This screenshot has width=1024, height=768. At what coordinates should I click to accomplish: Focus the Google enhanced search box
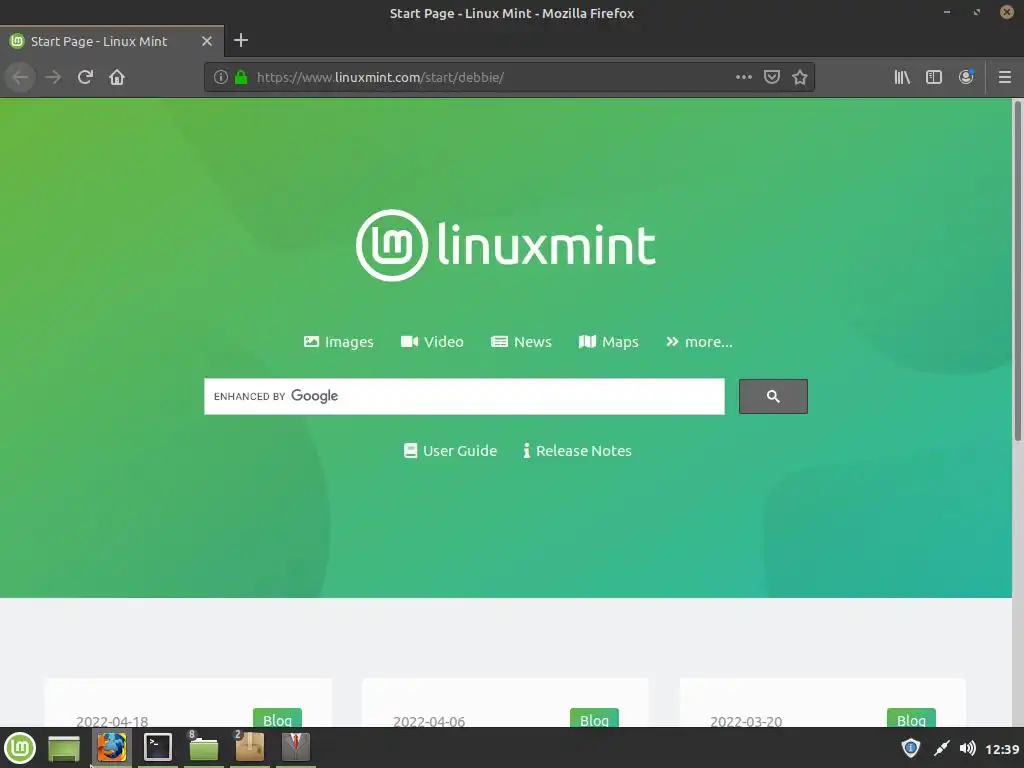tap(464, 396)
